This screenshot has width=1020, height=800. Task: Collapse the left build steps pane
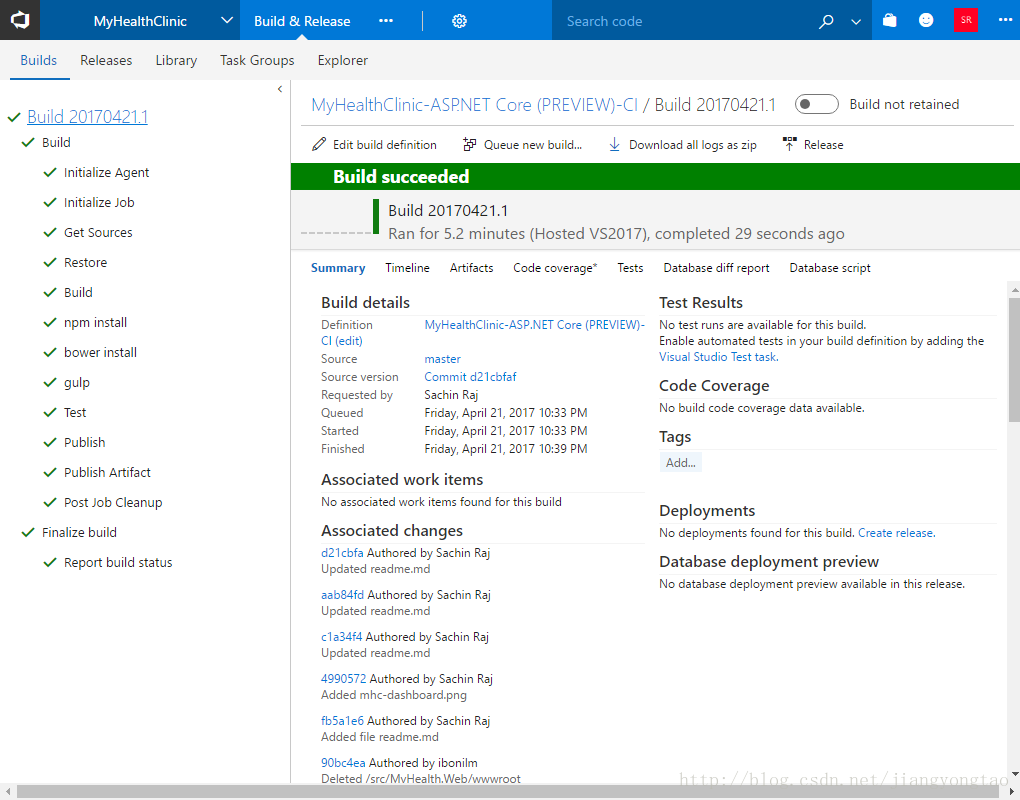(280, 89)
